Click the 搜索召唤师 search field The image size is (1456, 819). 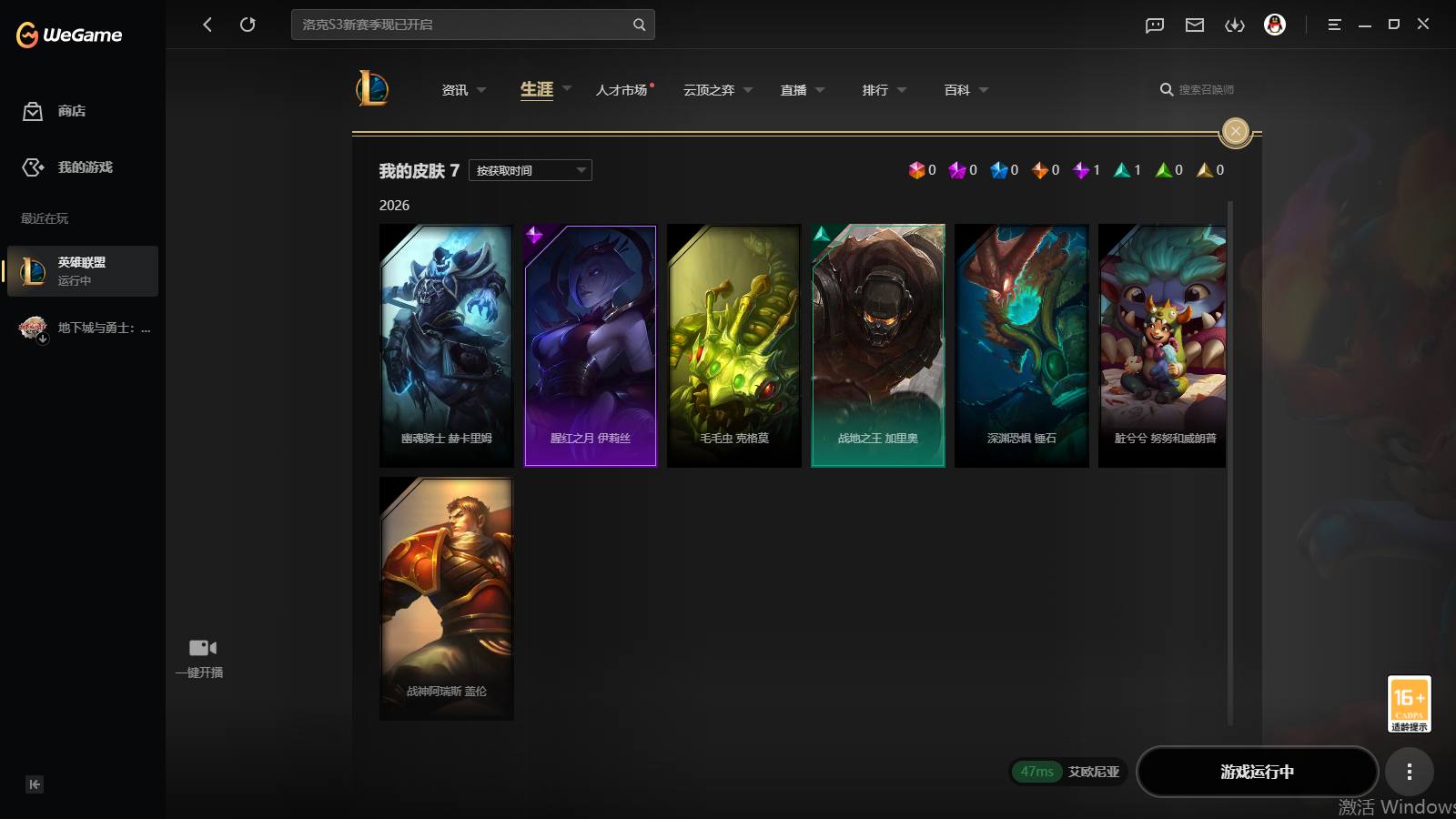1206,89
